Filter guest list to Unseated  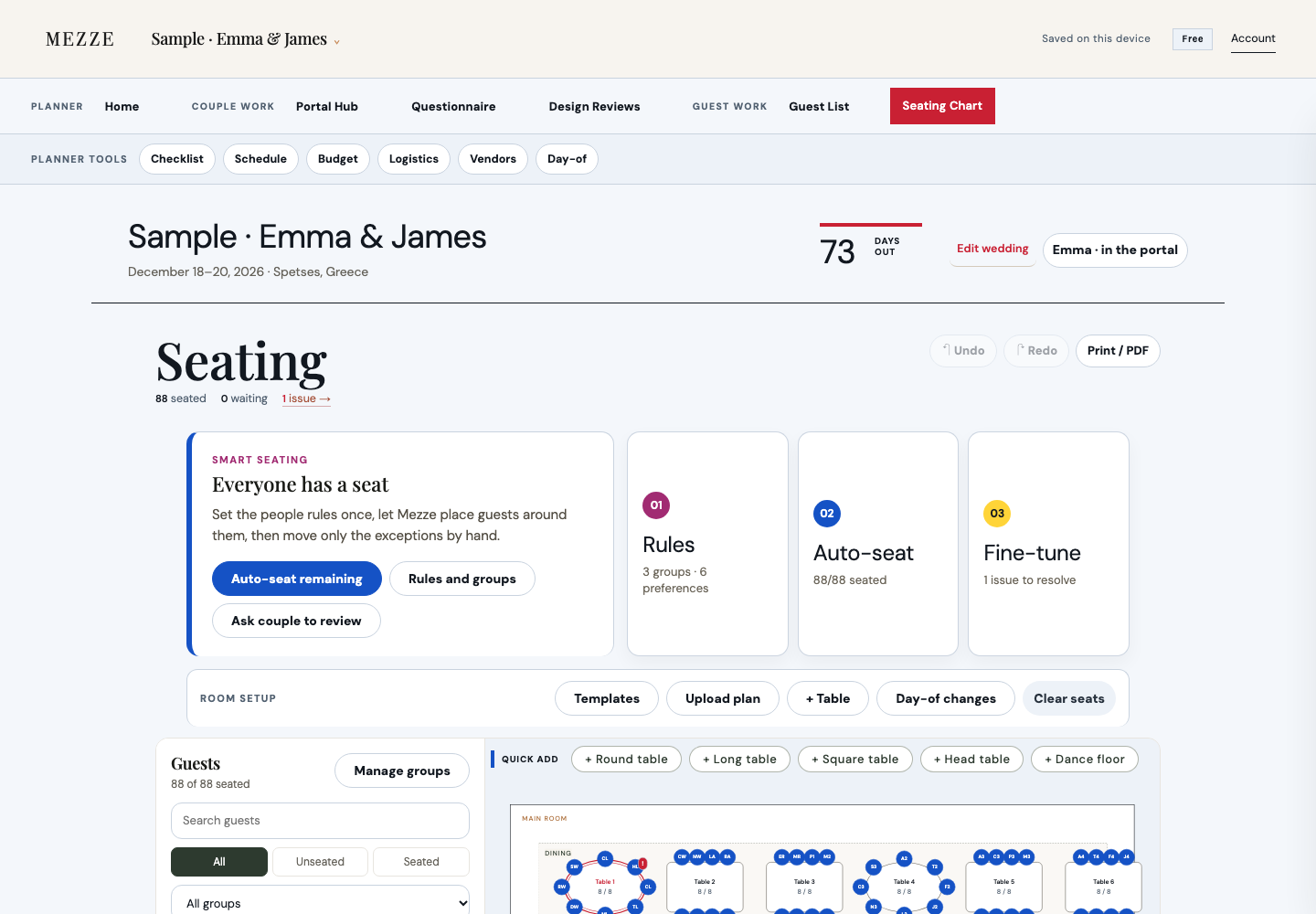(320, 862)
